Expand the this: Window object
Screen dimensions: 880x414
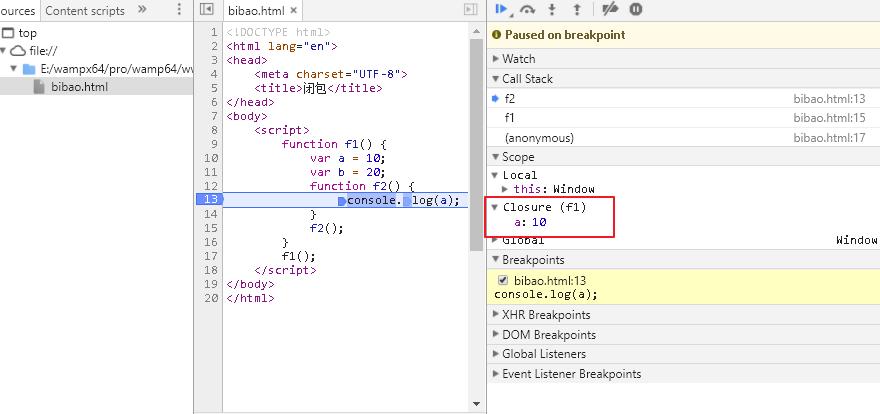pos(505,189)
